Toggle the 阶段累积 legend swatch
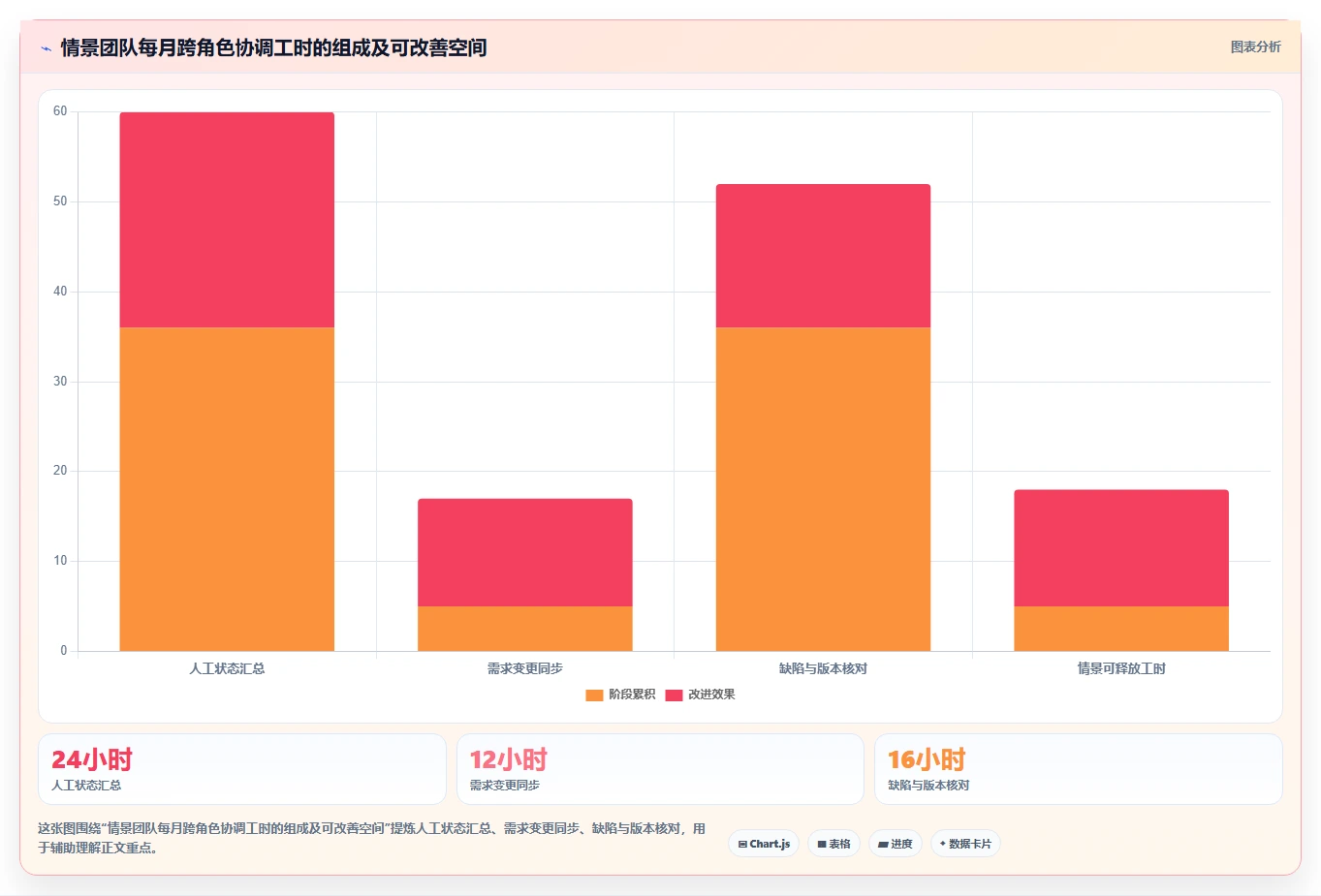Screen dimensions: 1321x896 594,695
